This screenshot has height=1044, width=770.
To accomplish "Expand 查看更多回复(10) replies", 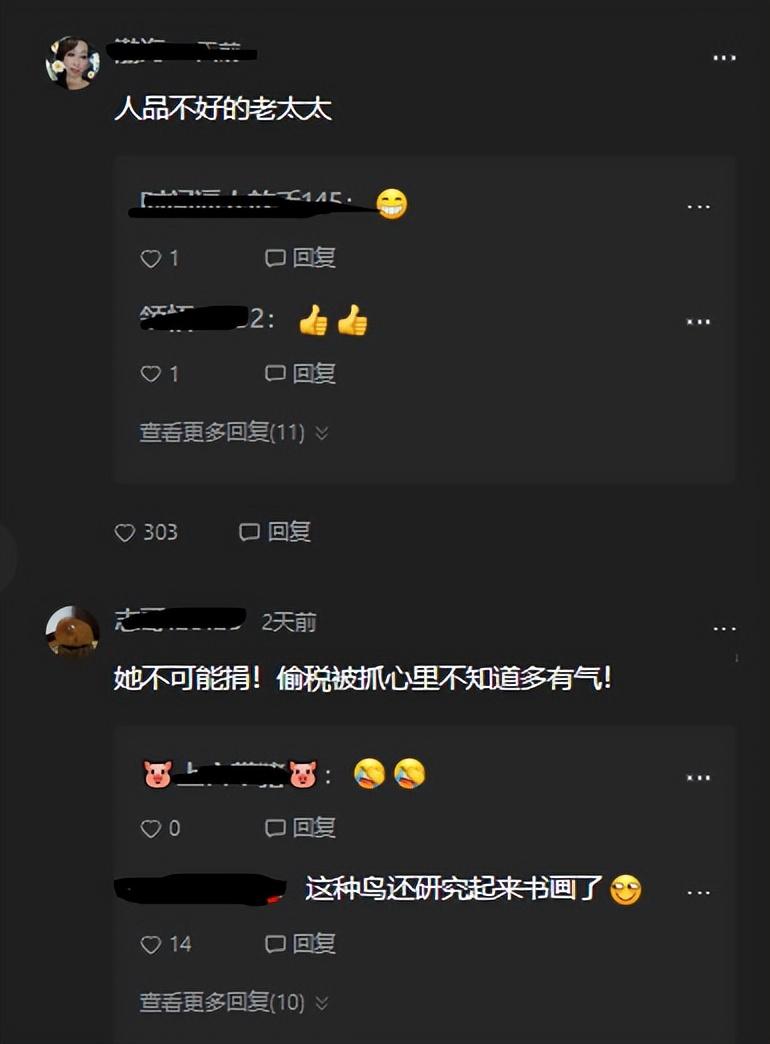I will point(234,1002).
